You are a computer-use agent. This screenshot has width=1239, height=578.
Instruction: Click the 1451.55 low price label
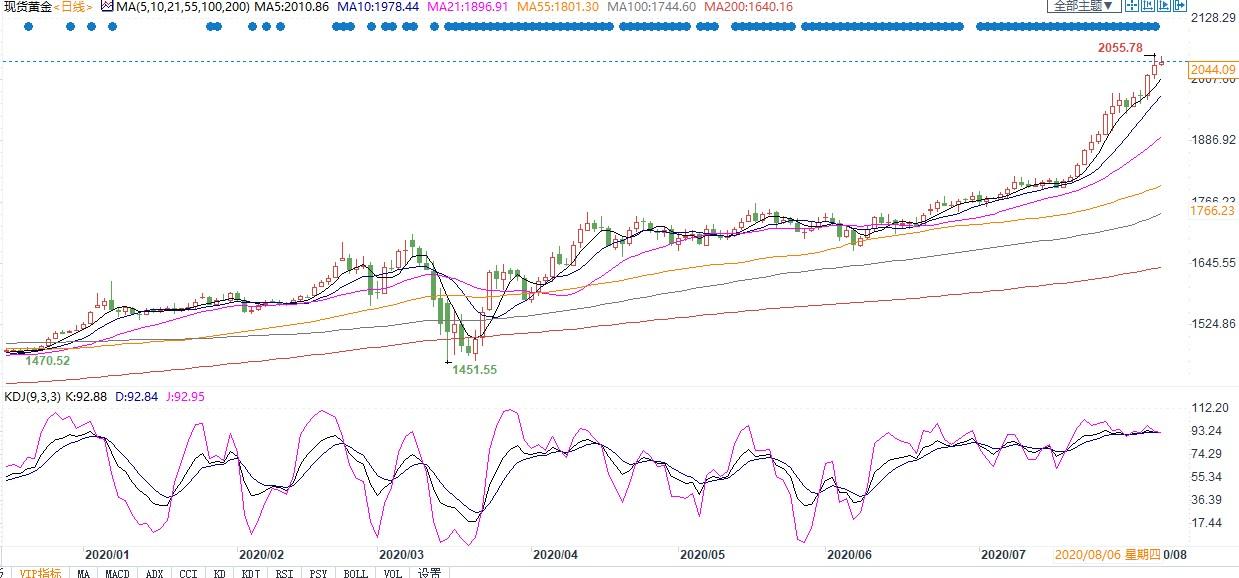point(474,369)
